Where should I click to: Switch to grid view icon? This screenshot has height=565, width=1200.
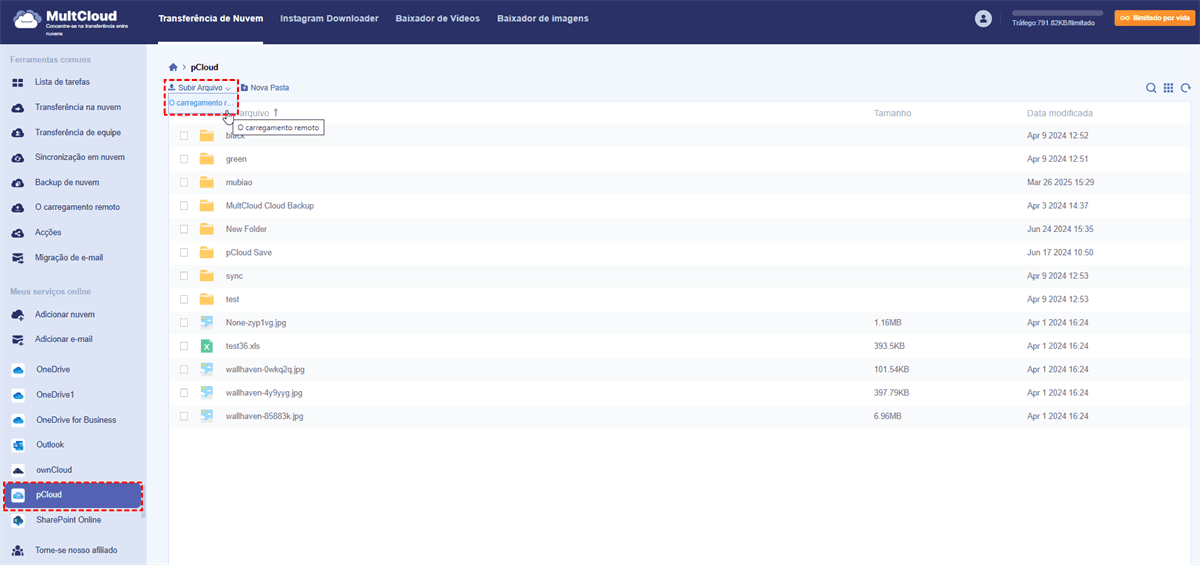coord(1168,88)
